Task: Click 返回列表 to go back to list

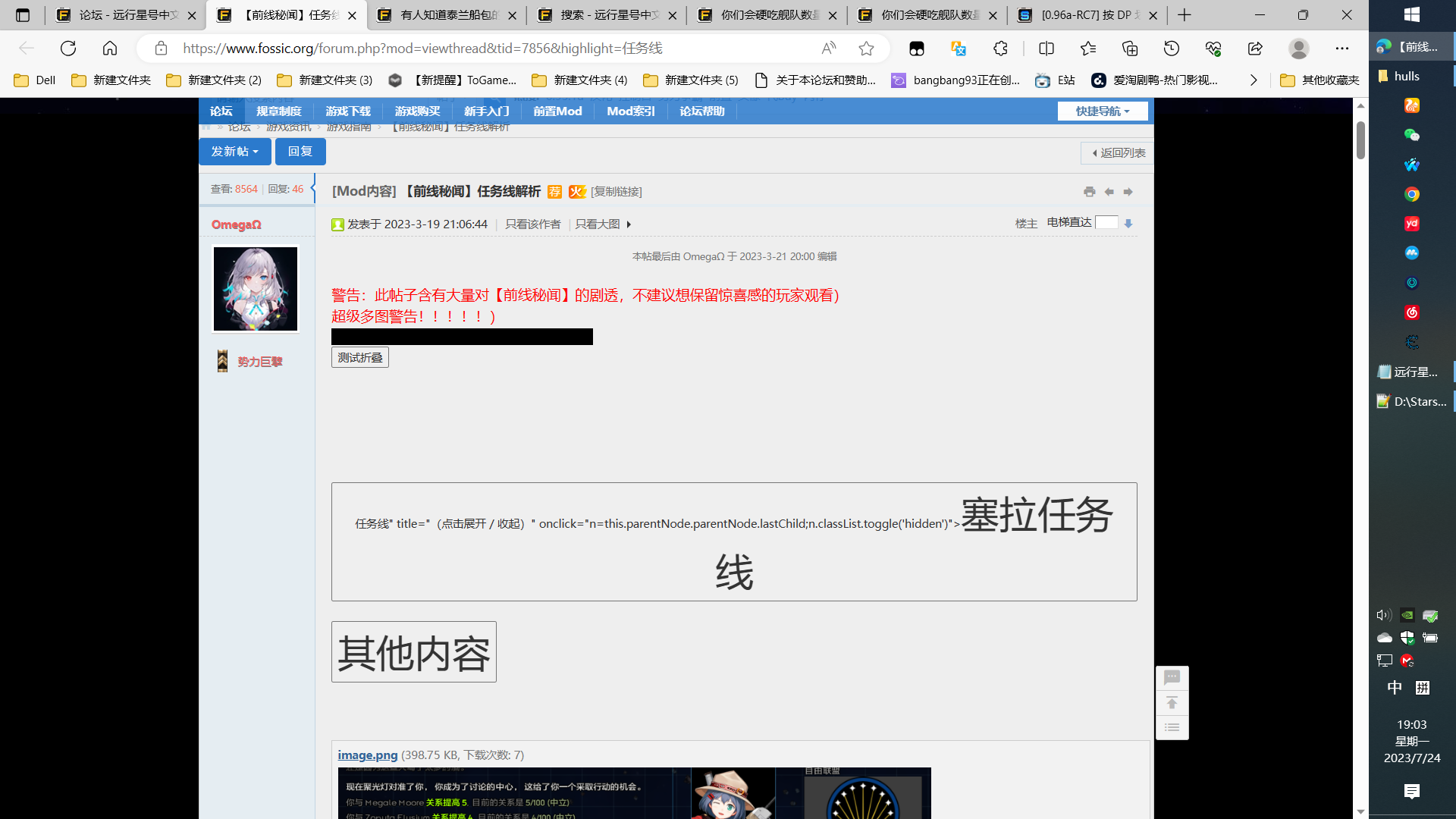Action: (x=1120, y=152)
